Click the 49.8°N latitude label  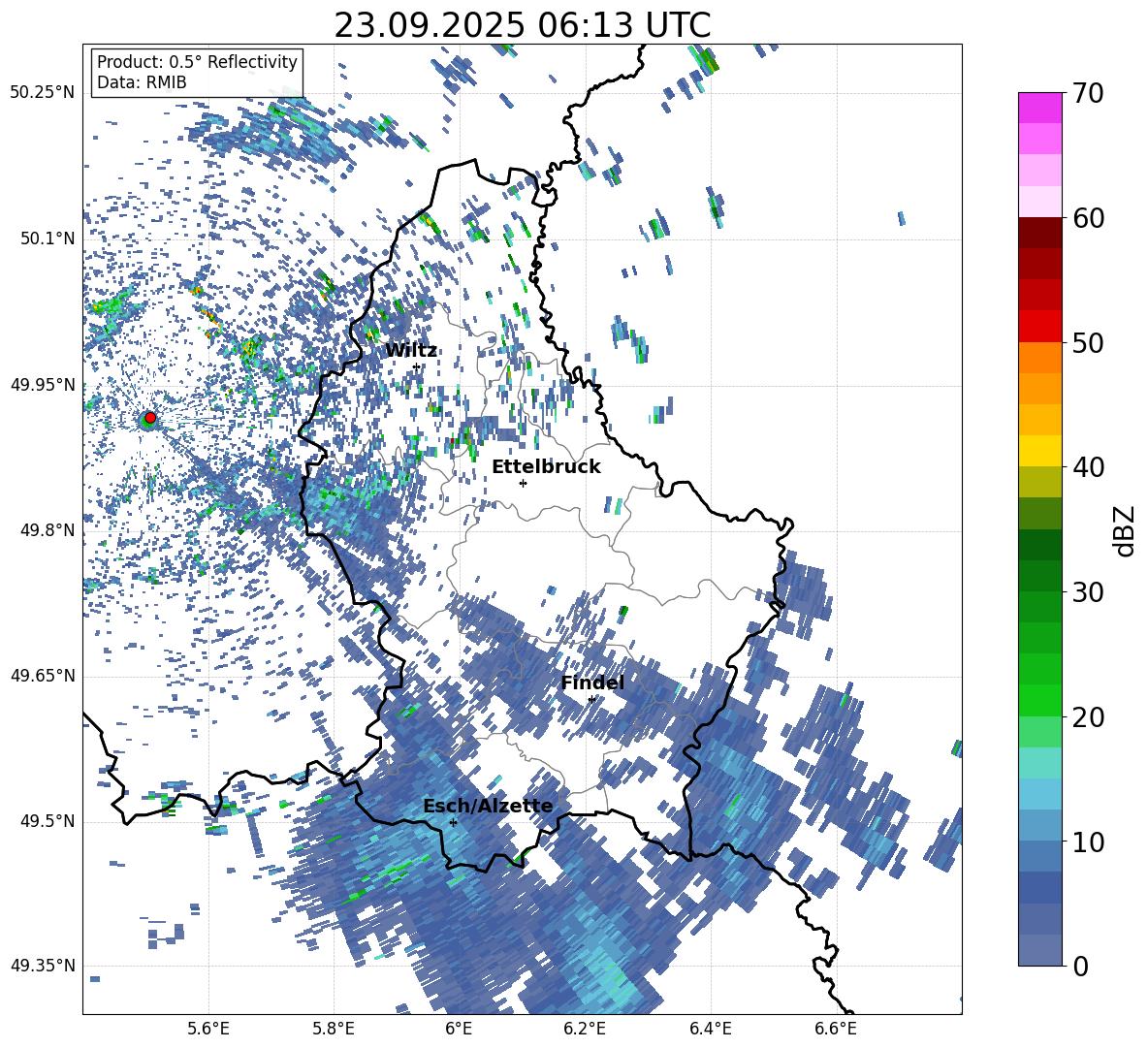tap(47, 530)
